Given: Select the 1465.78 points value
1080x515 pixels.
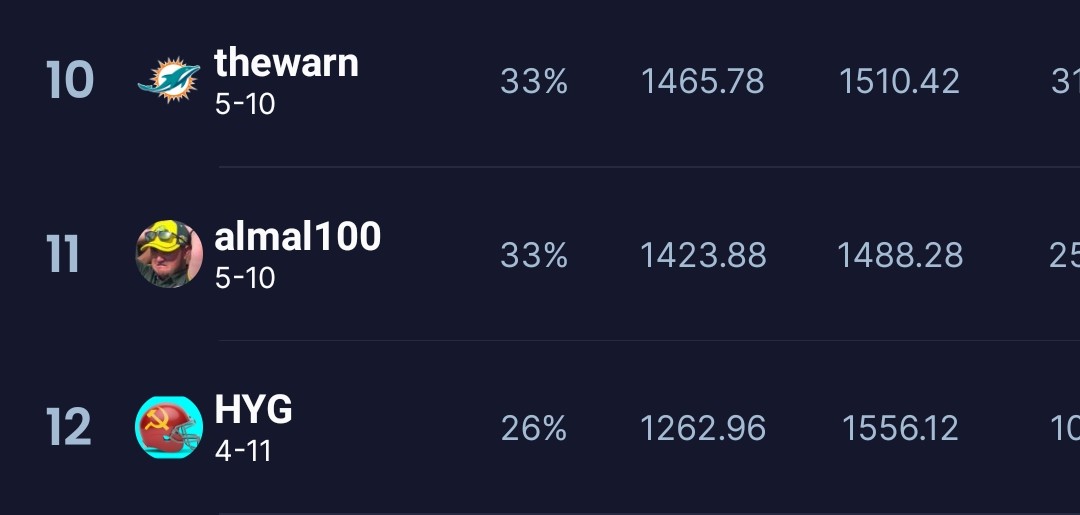Looking at the screenshot, I should [x=702, y=82].
